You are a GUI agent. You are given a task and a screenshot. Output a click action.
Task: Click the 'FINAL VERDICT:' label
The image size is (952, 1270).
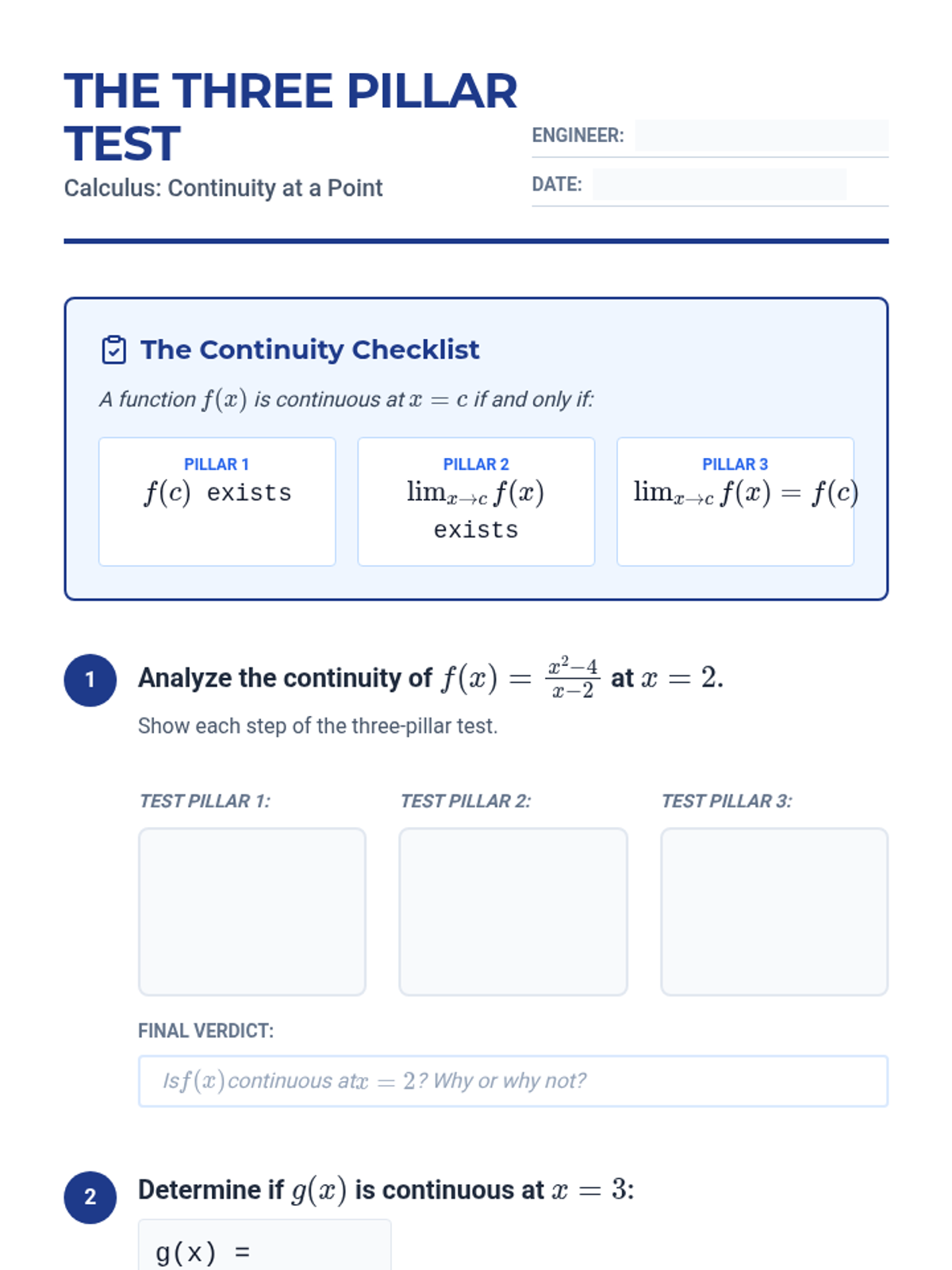205,1031
